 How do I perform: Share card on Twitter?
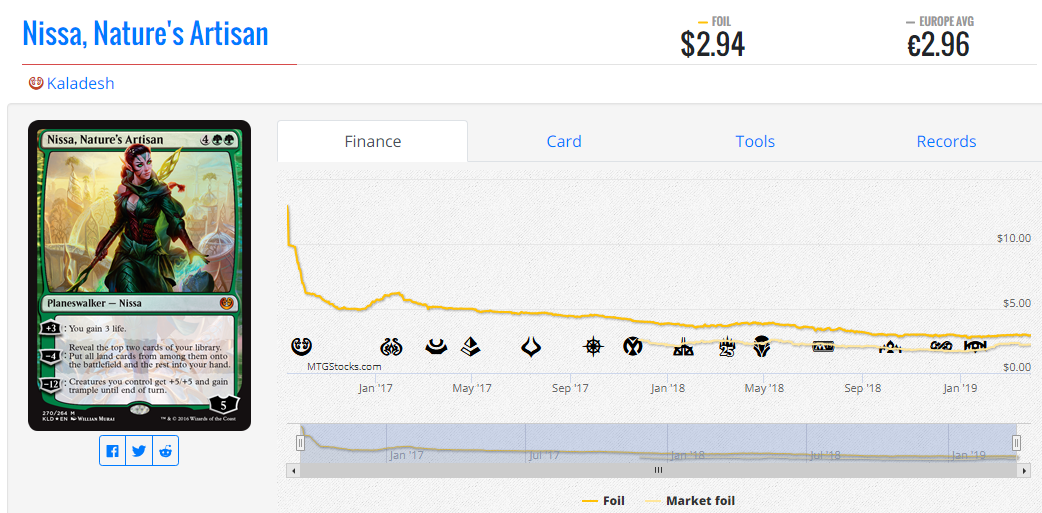[139, 451]
